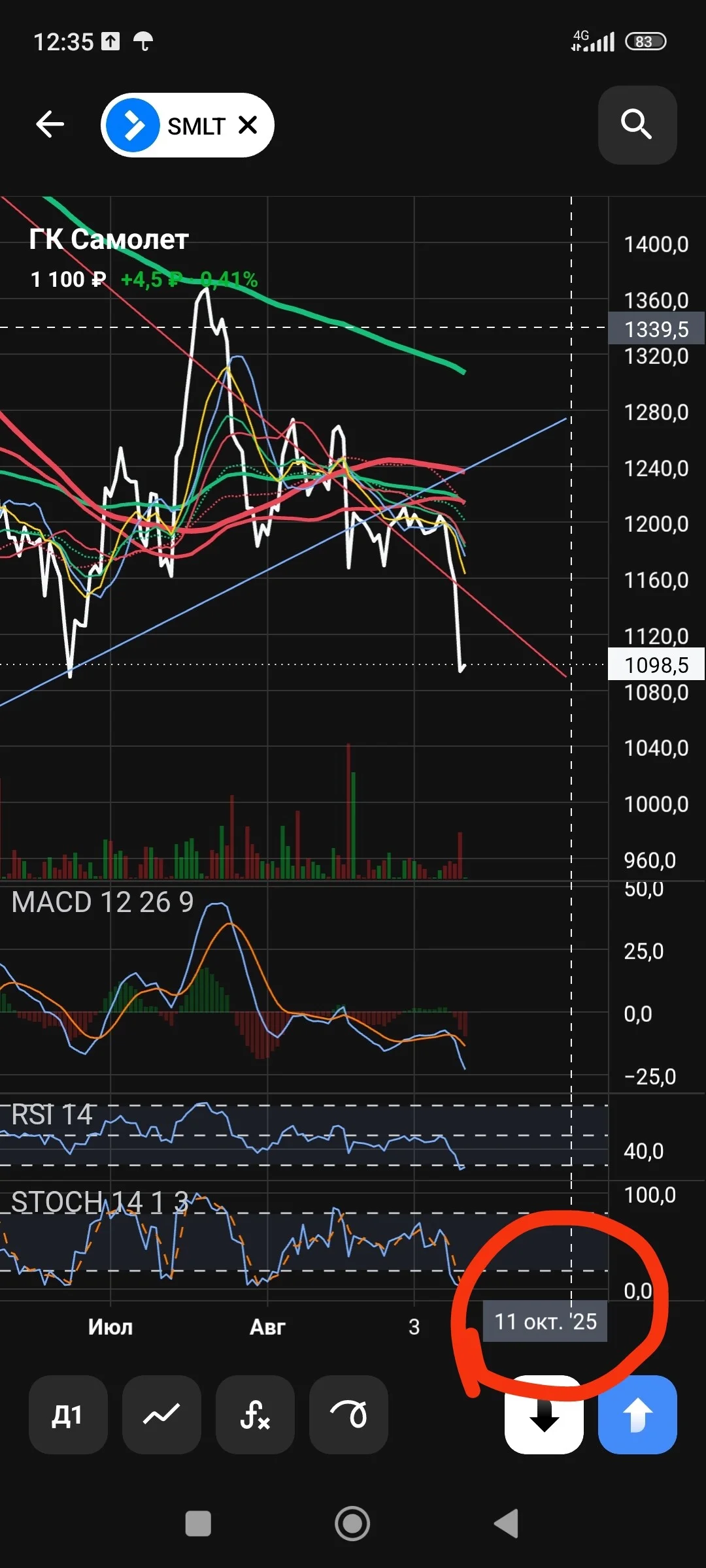Tap the 1339,5 crosshair price label
This screenshot has height=1568, width=706.
(x=656, y=329)
